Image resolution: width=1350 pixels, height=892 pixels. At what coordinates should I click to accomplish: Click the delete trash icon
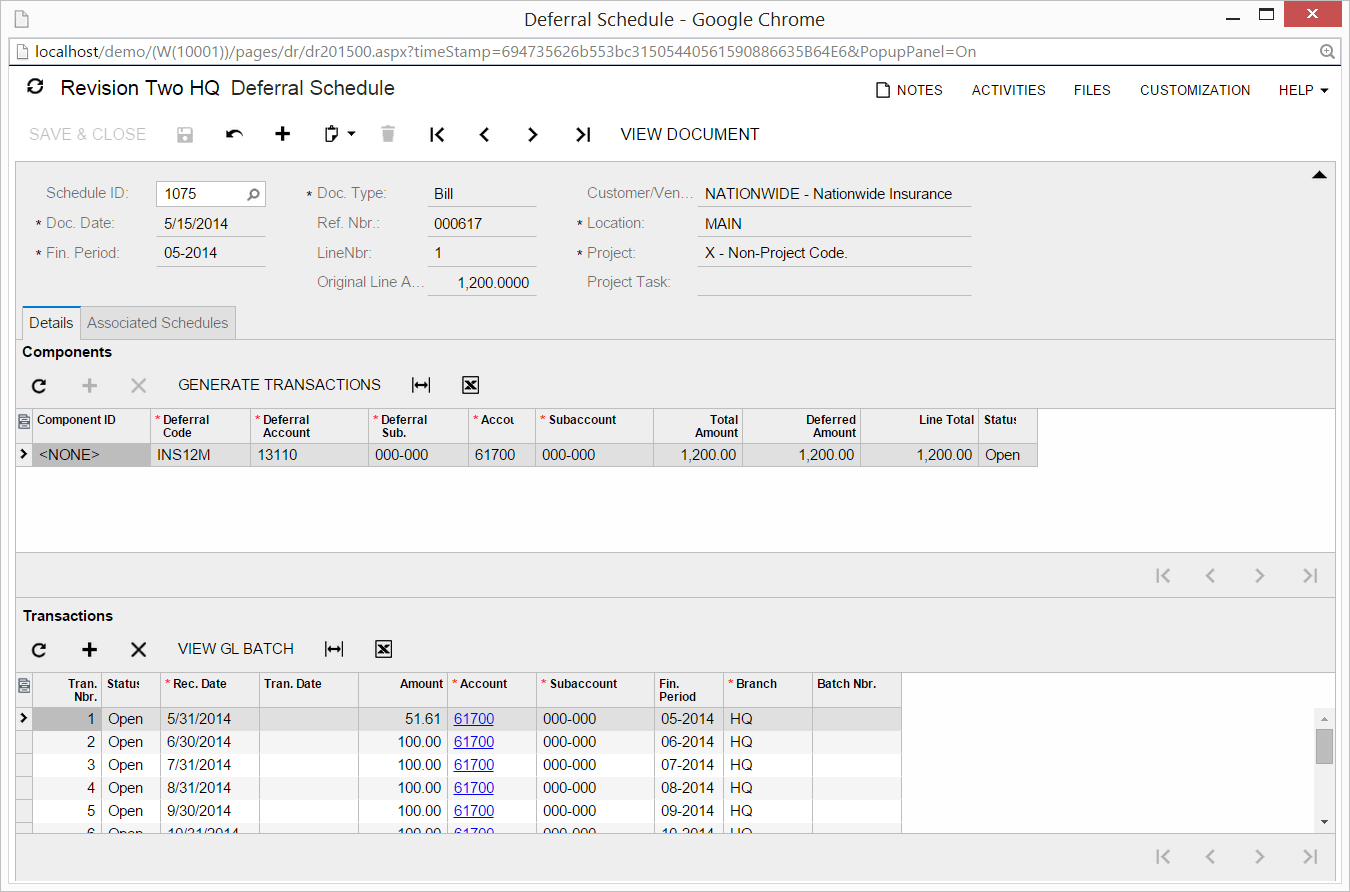388,134
